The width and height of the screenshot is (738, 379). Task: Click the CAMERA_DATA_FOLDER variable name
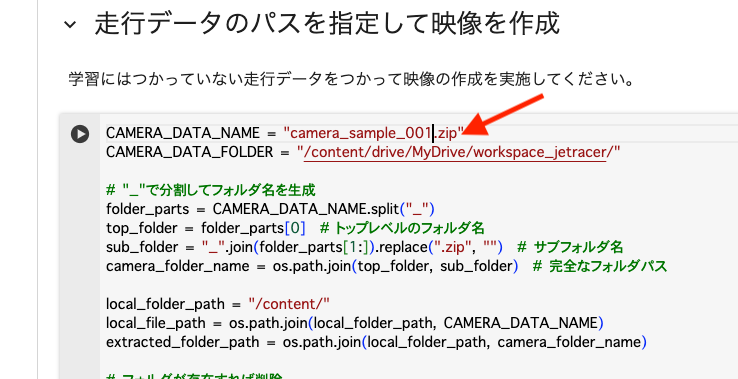[x=190, y=152]
